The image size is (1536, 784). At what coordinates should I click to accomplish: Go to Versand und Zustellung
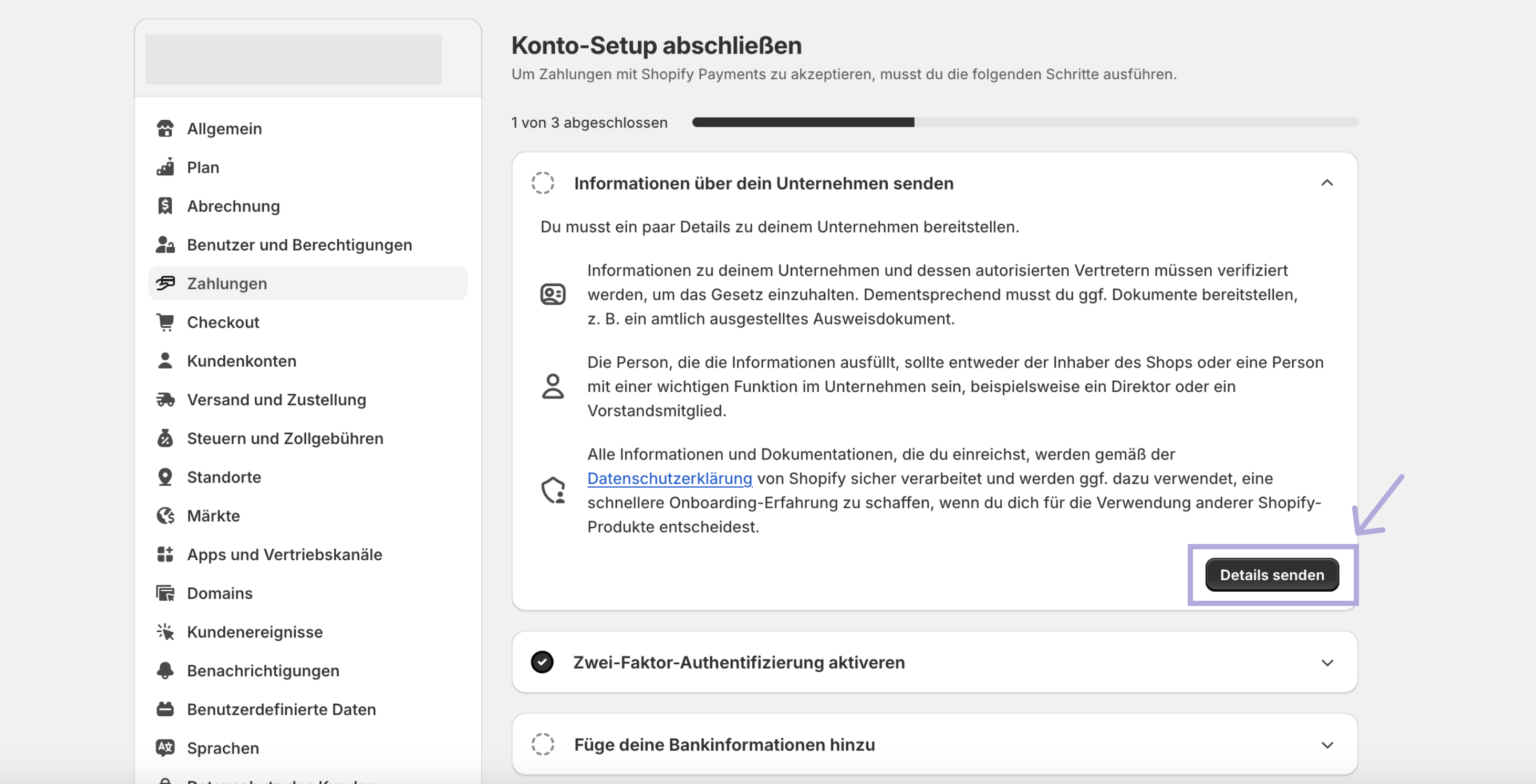(x=308, y=400)
